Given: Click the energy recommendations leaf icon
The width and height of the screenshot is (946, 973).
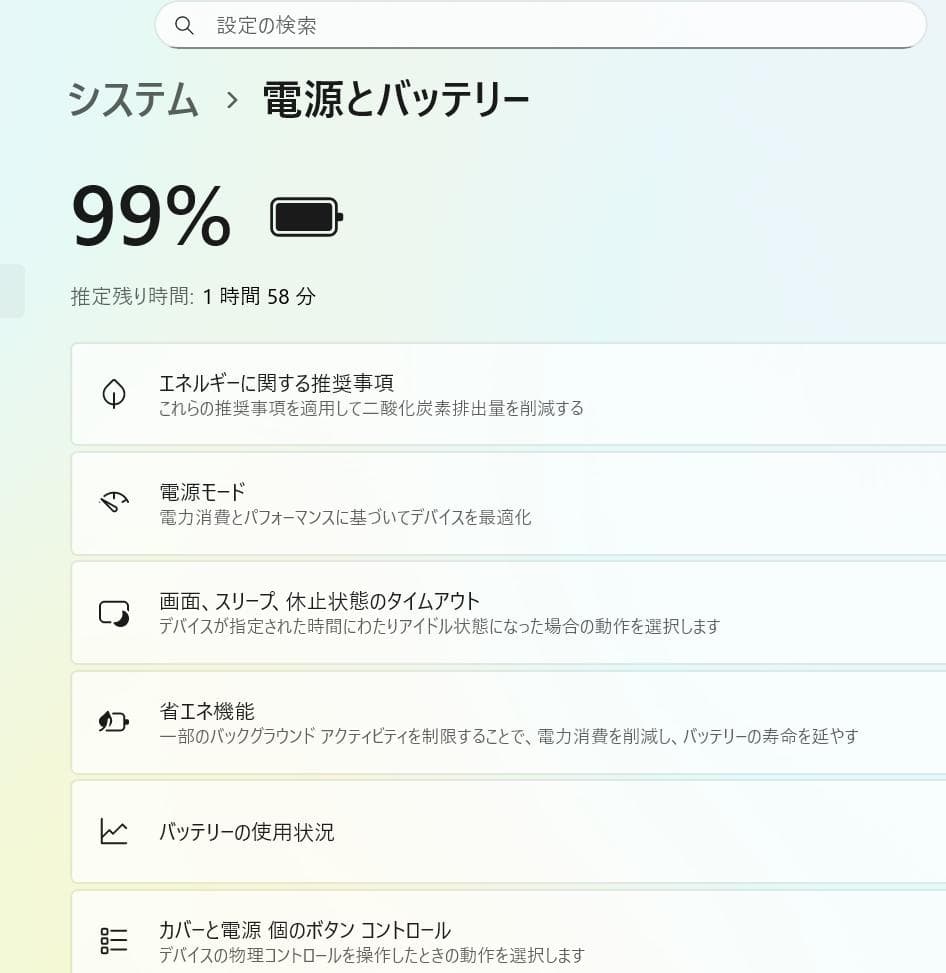Looking at the screenshot, I should point(114,394).
